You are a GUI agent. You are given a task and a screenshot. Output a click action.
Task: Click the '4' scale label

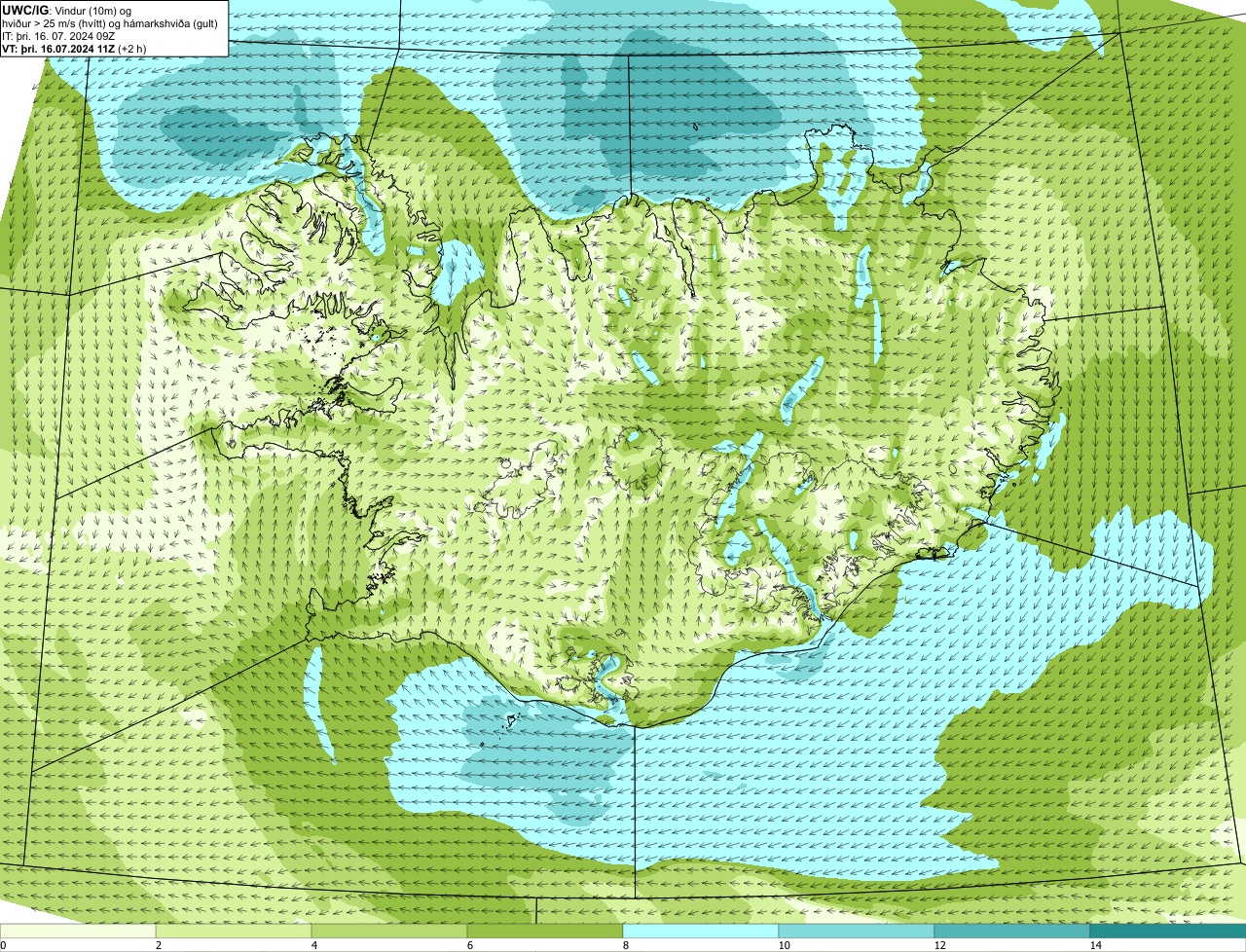point(313,945)
